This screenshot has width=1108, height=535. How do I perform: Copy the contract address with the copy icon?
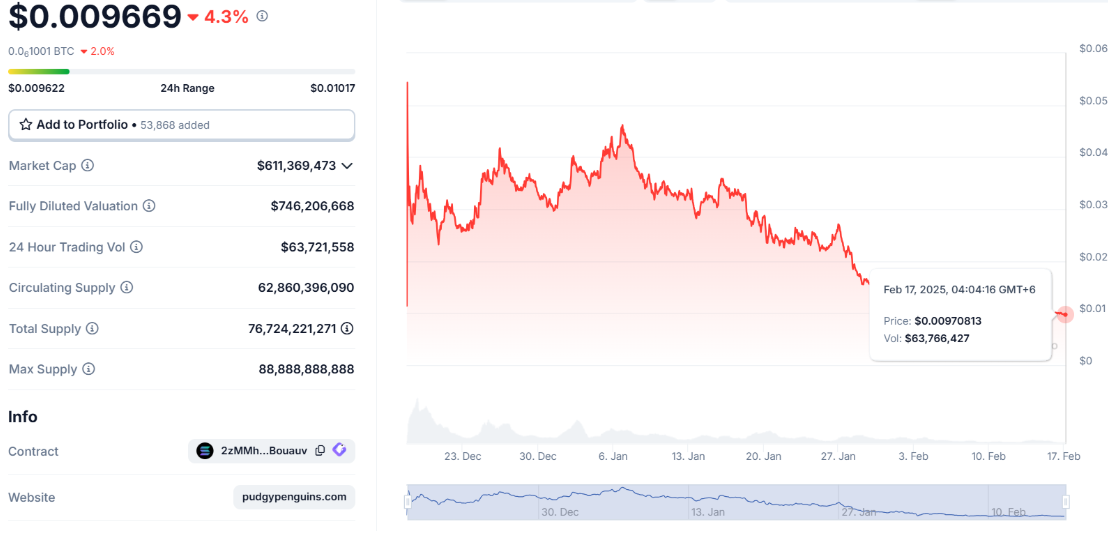320,450
